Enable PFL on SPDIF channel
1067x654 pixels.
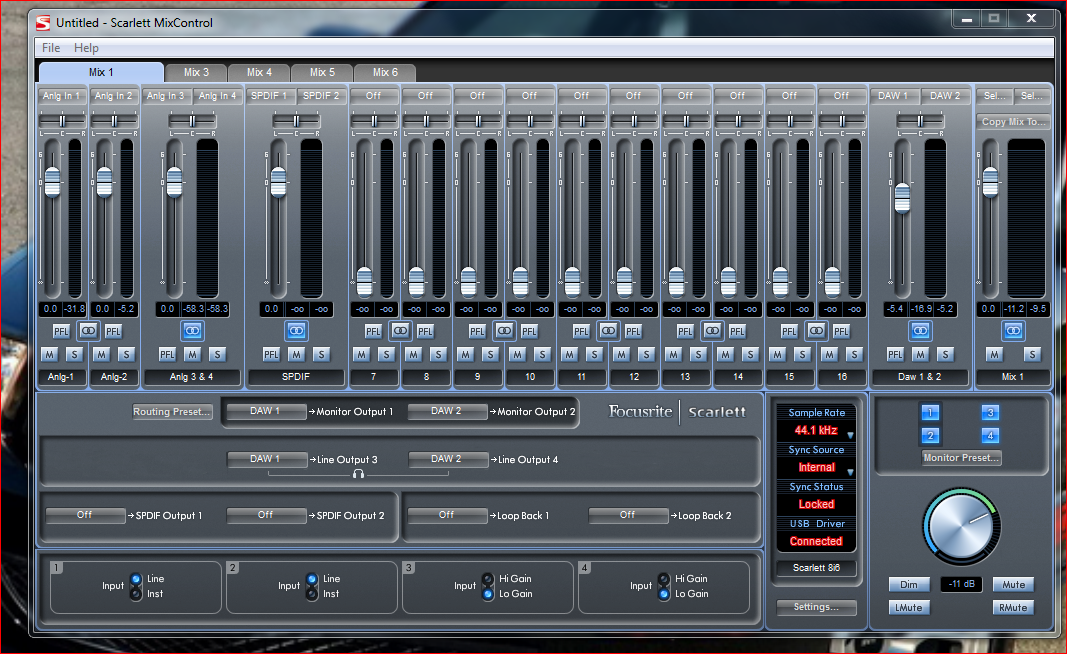click(271, 355)
